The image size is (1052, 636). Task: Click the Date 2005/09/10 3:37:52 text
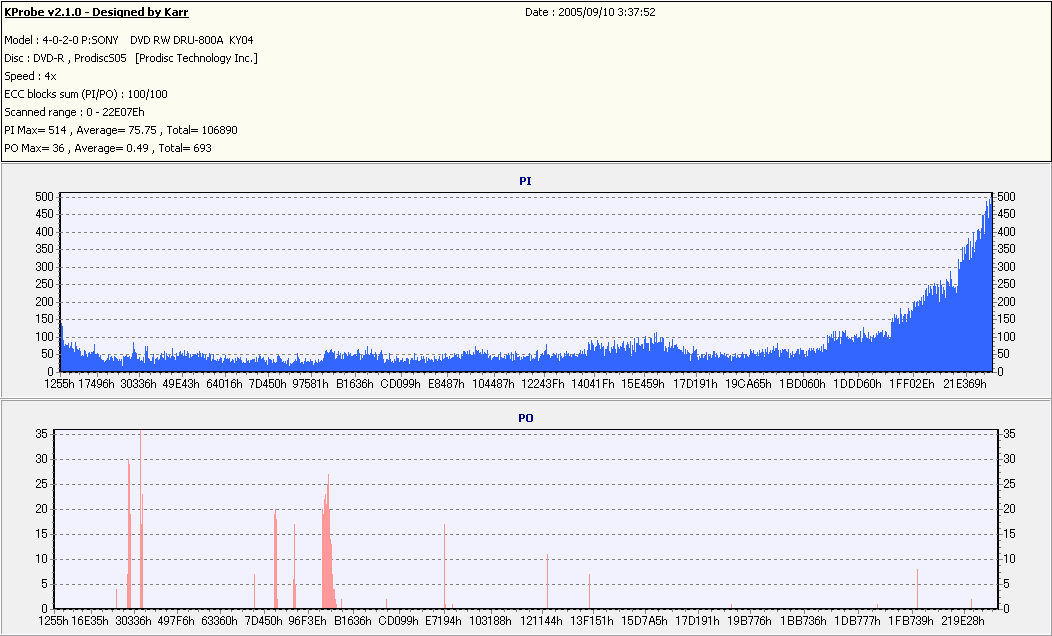[590, 12]
